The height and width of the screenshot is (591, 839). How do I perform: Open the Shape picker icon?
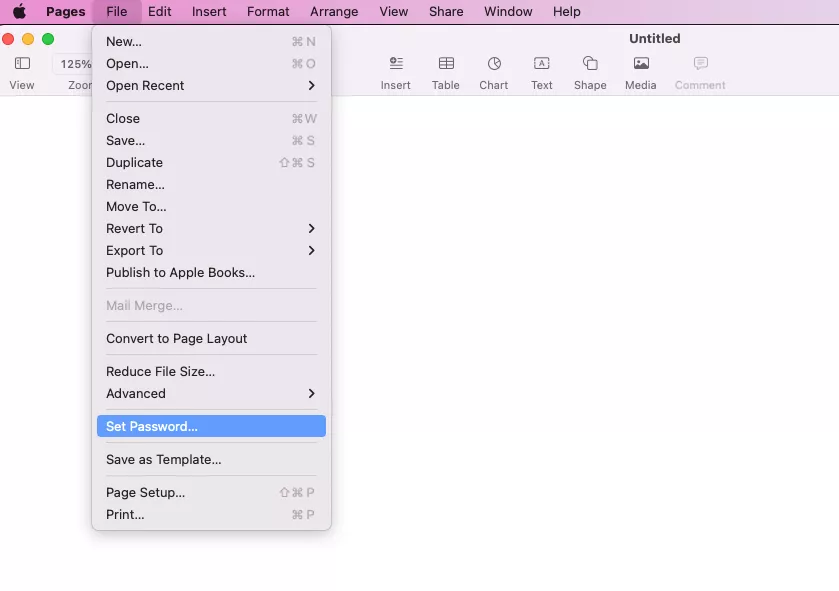[x=590, y=64]
